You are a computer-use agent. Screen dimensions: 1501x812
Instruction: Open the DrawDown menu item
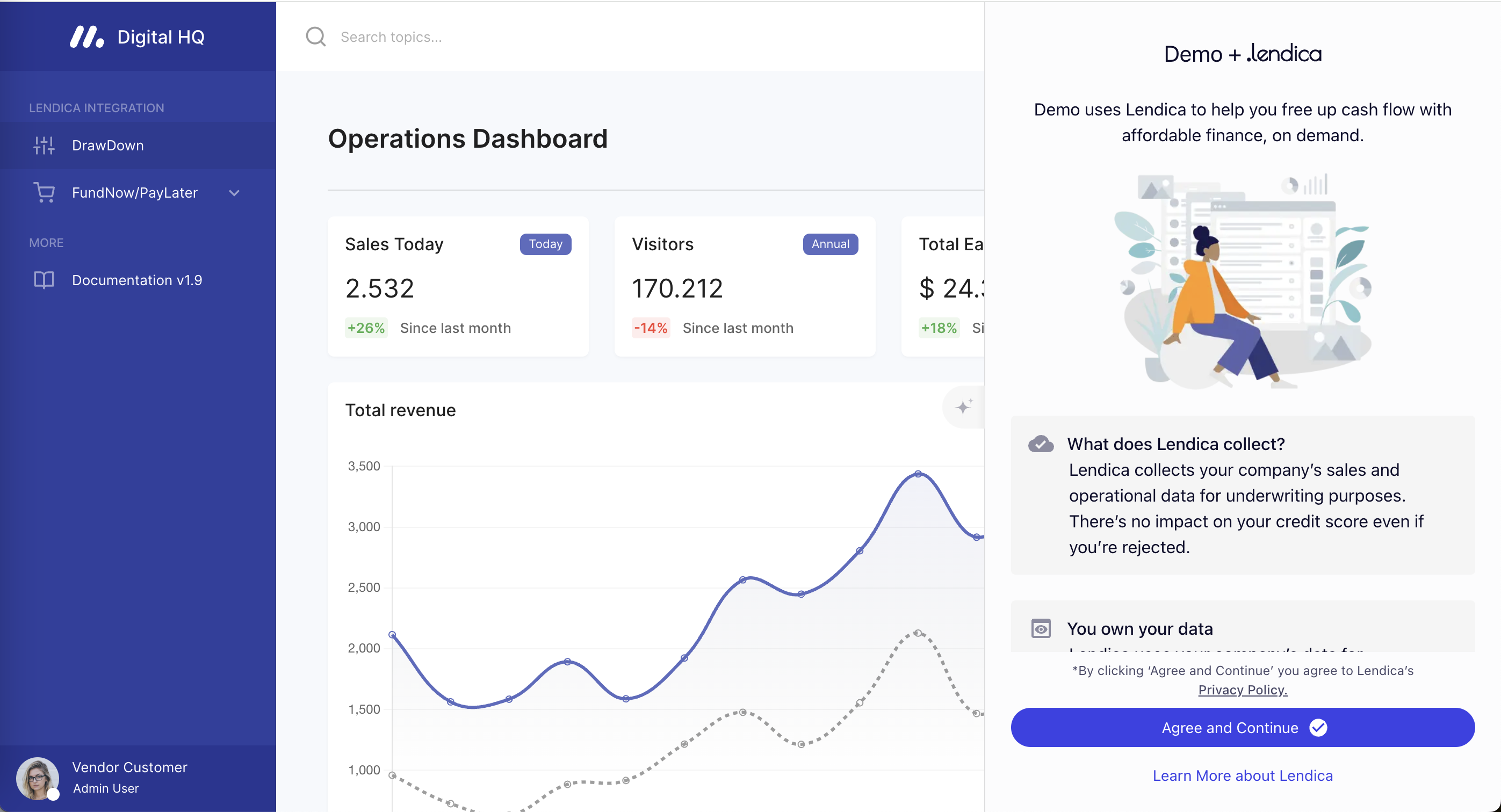108,146
